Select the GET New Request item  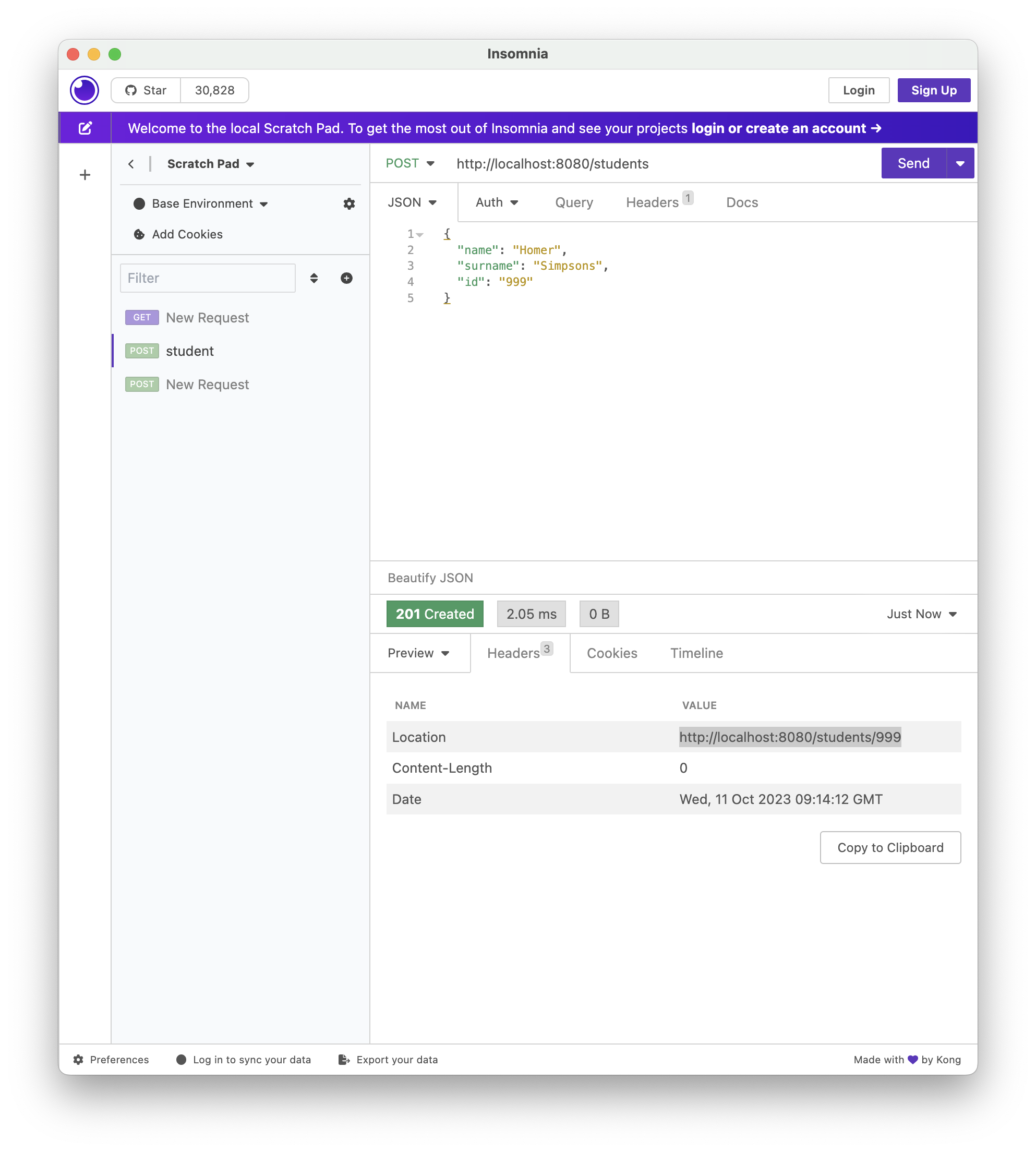241,318
